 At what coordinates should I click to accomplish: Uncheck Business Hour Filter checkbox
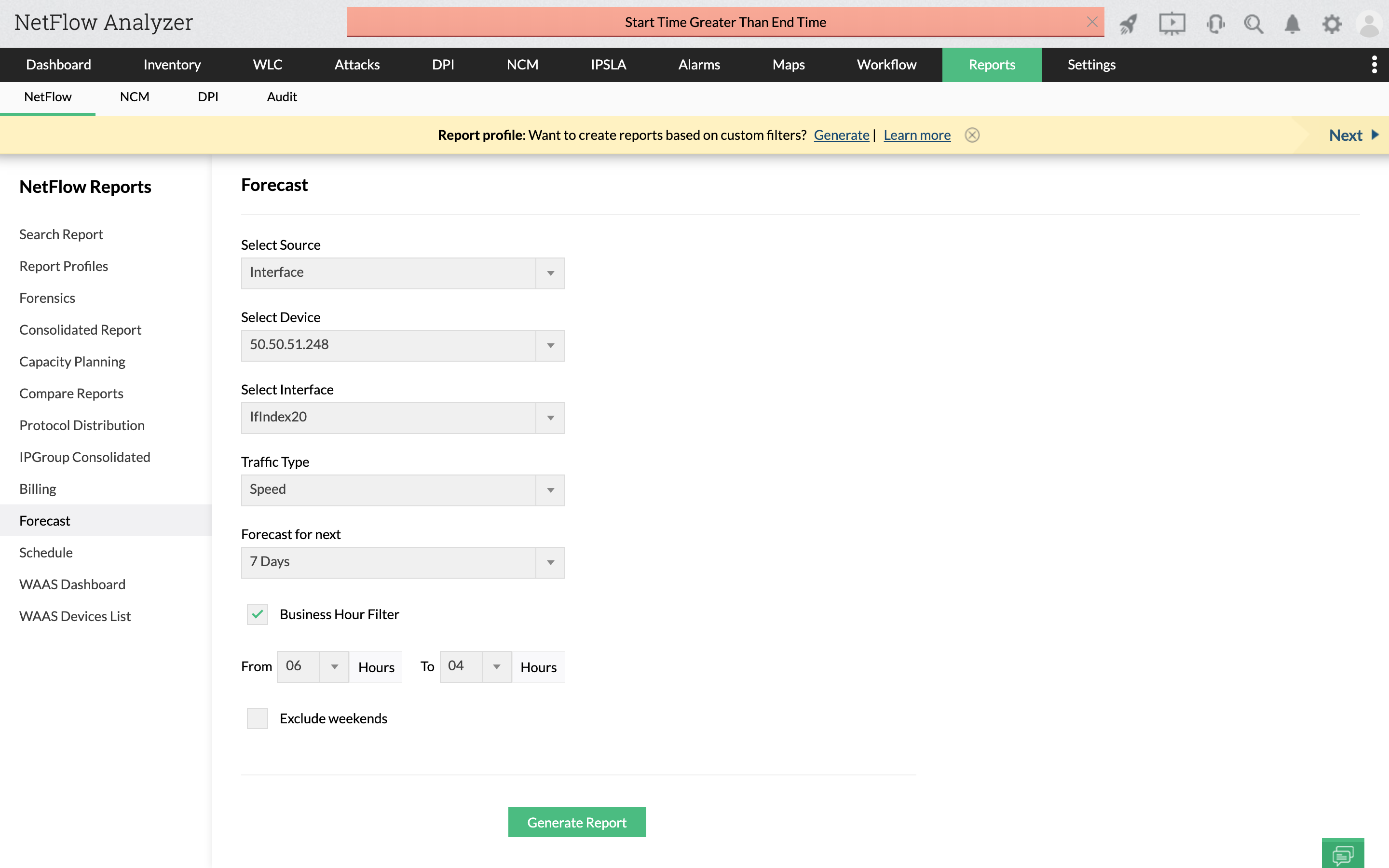(x=257, y=614)
